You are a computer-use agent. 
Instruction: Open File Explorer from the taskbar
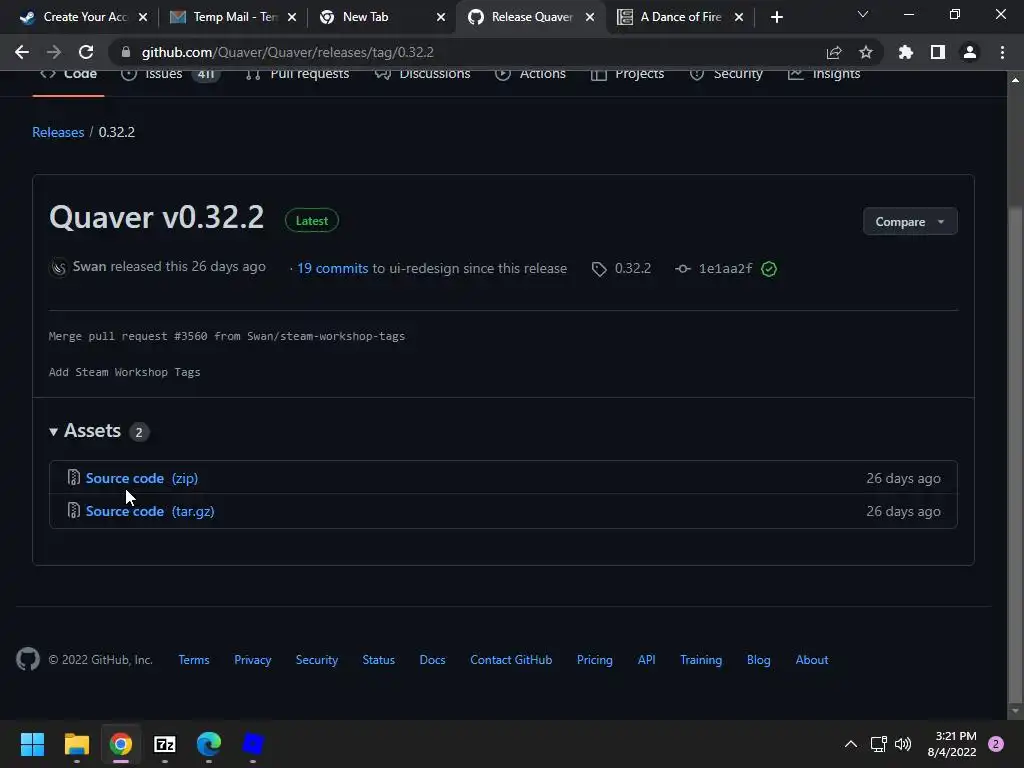click(76, 744)
